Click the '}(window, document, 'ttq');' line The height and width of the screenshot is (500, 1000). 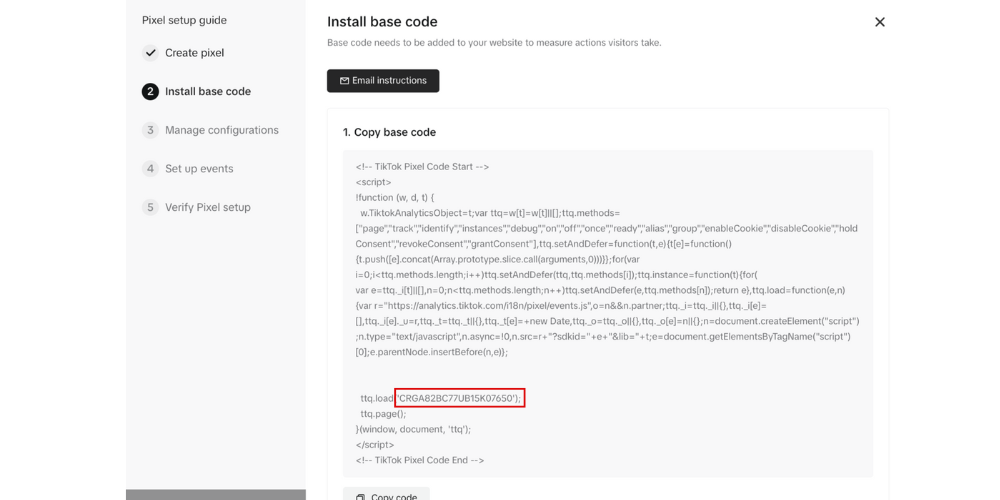413,429
